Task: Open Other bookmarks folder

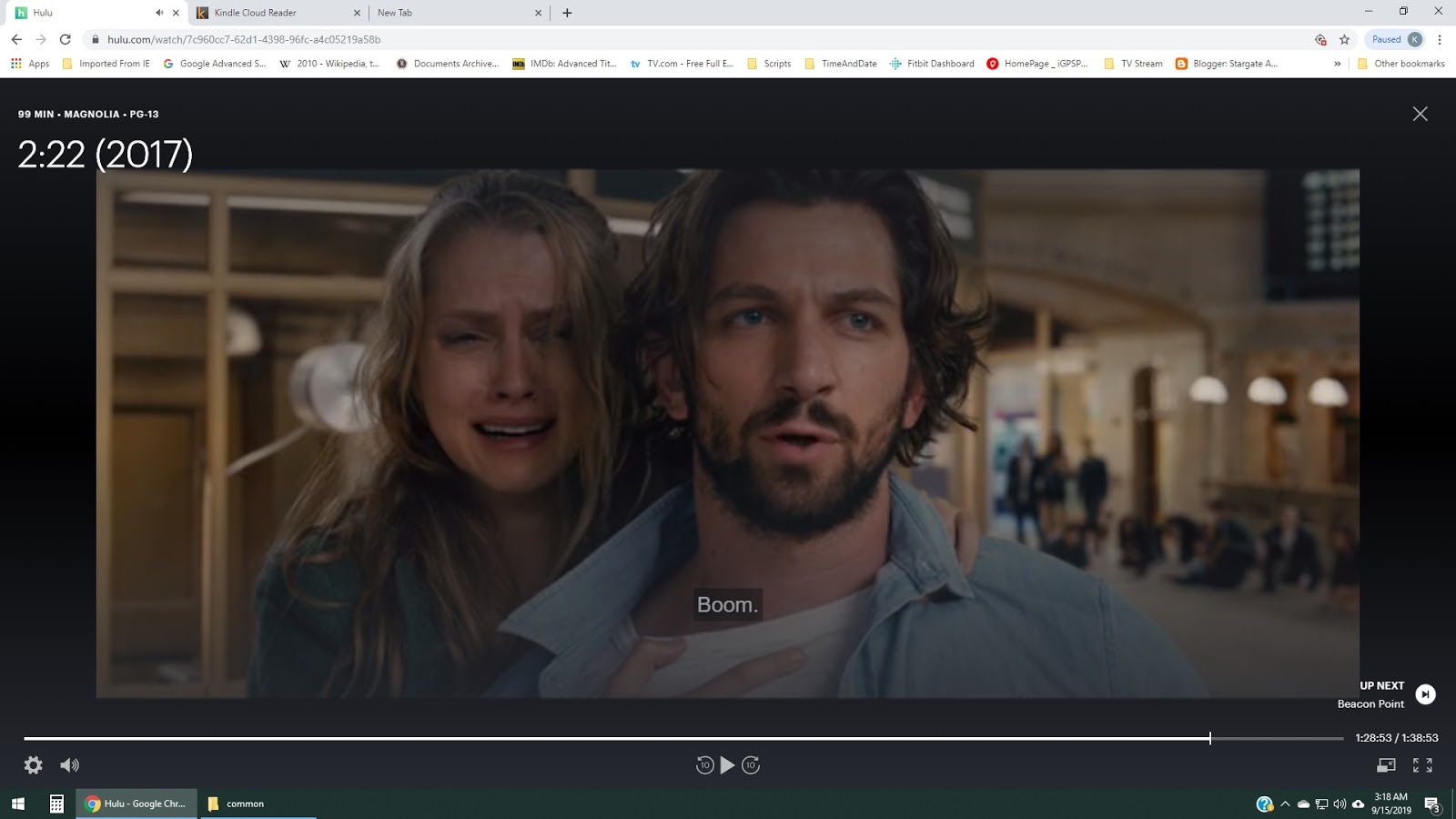Action: (1400, 64)
